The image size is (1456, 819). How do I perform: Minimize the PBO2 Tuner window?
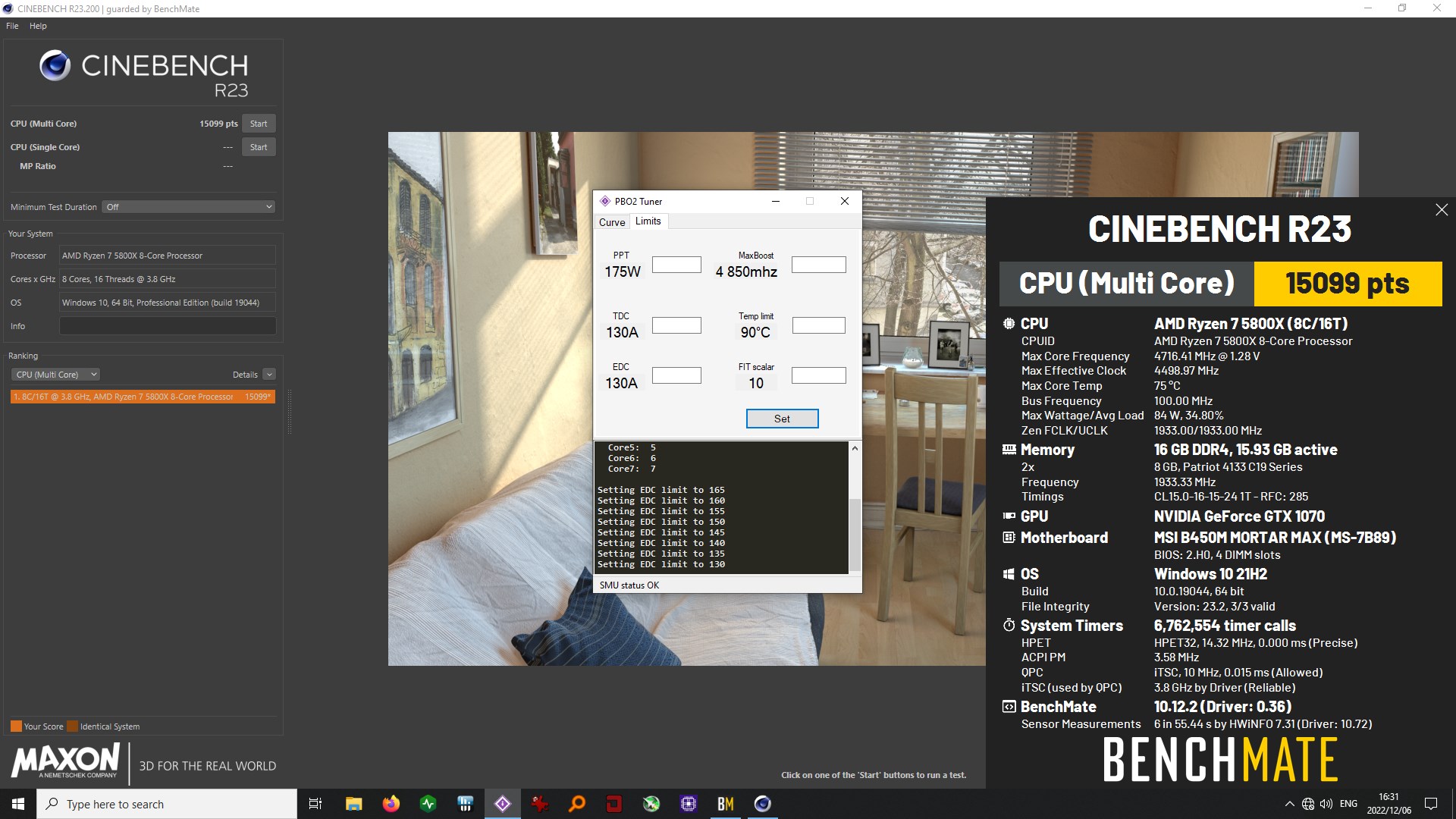tap(775, 201)
